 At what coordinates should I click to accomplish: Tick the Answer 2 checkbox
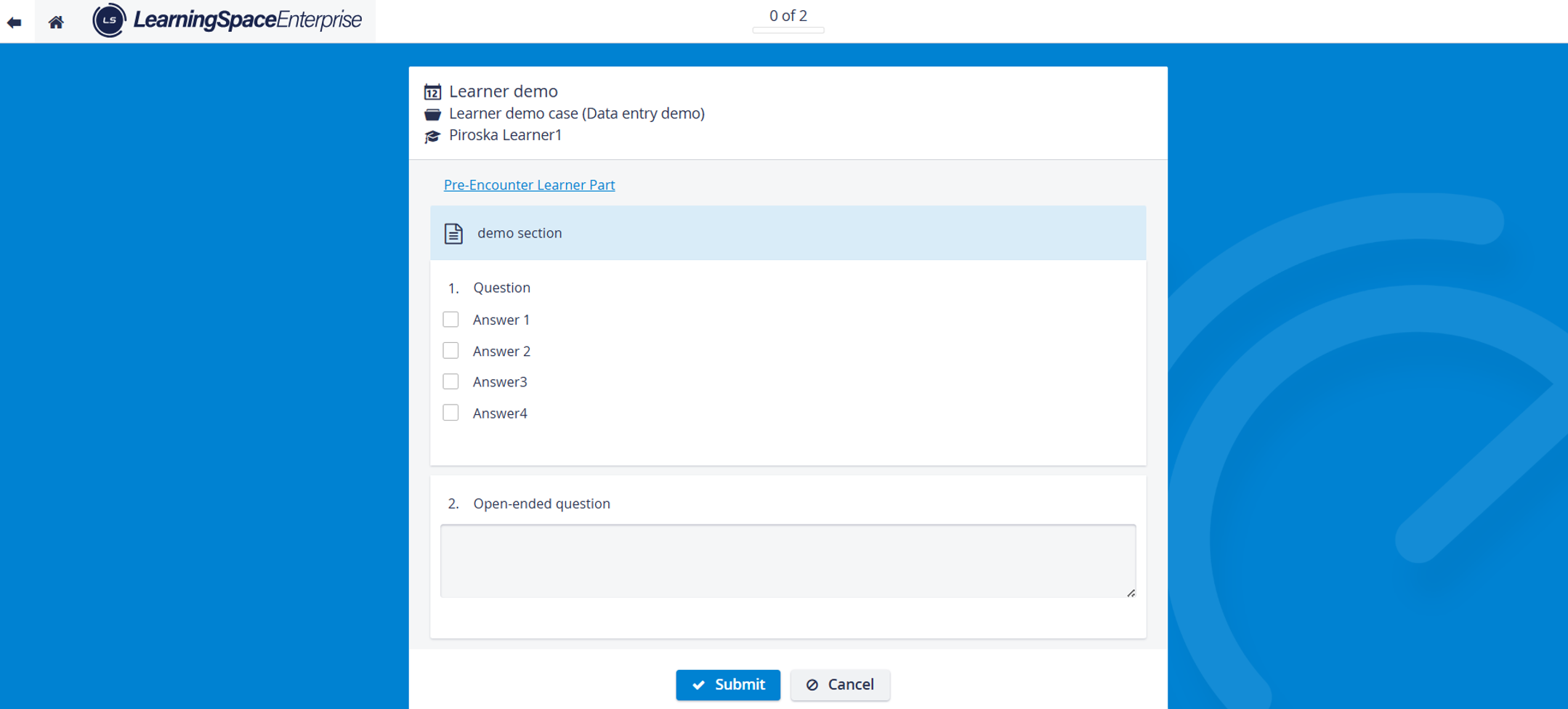[450, 351]
